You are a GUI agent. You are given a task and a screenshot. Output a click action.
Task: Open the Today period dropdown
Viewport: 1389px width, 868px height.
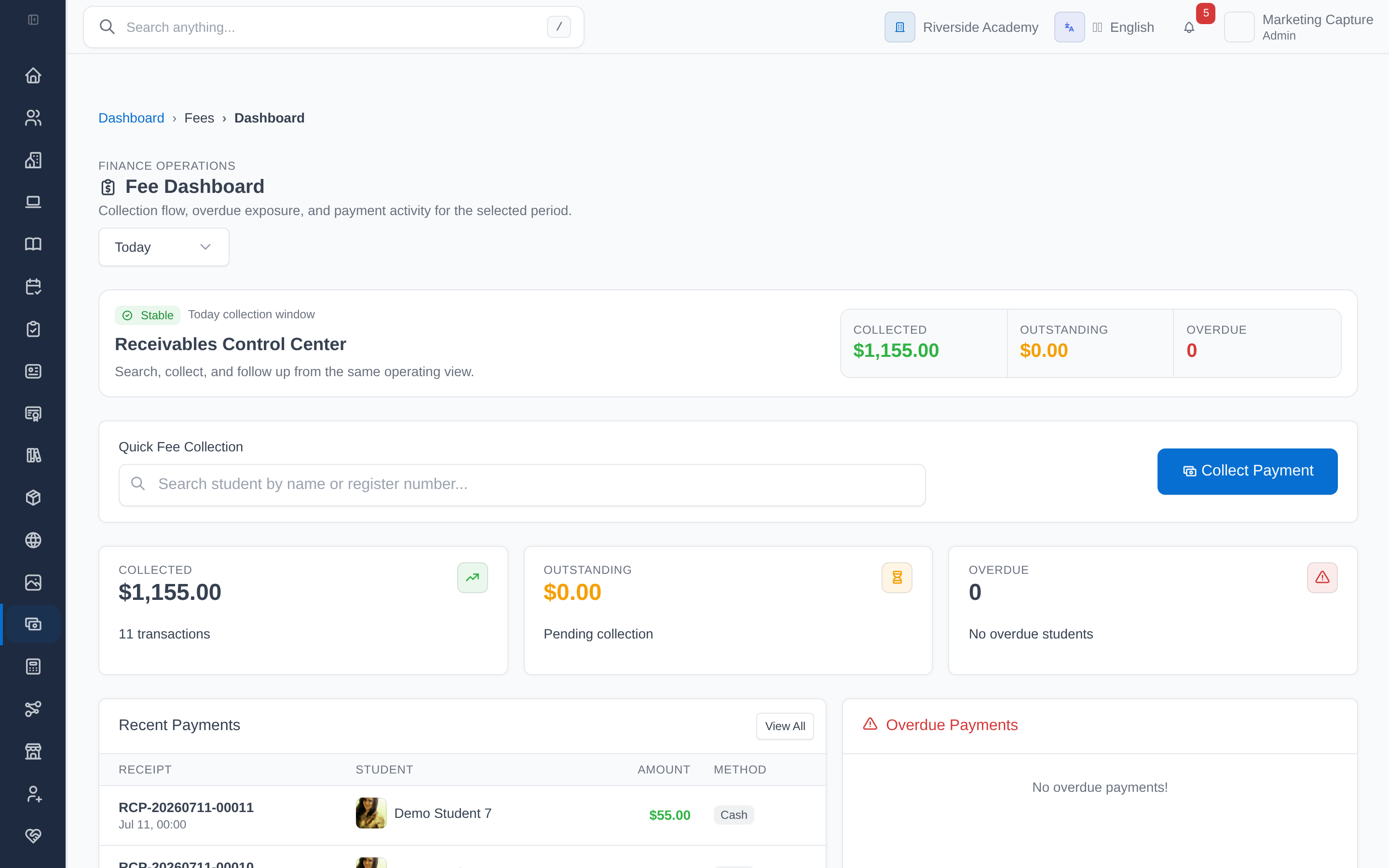(x=163, y=247)
